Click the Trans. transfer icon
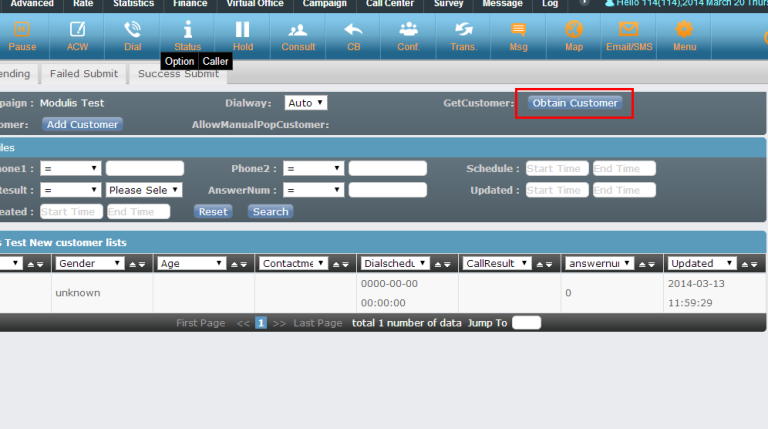Image resolution: width=768 pixels, height=429 pixels. pos(463,30)
